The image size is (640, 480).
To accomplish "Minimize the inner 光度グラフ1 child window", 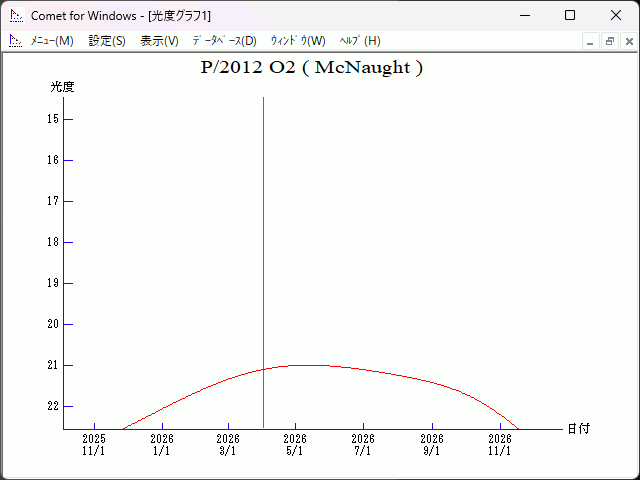I will click(591, 41).
